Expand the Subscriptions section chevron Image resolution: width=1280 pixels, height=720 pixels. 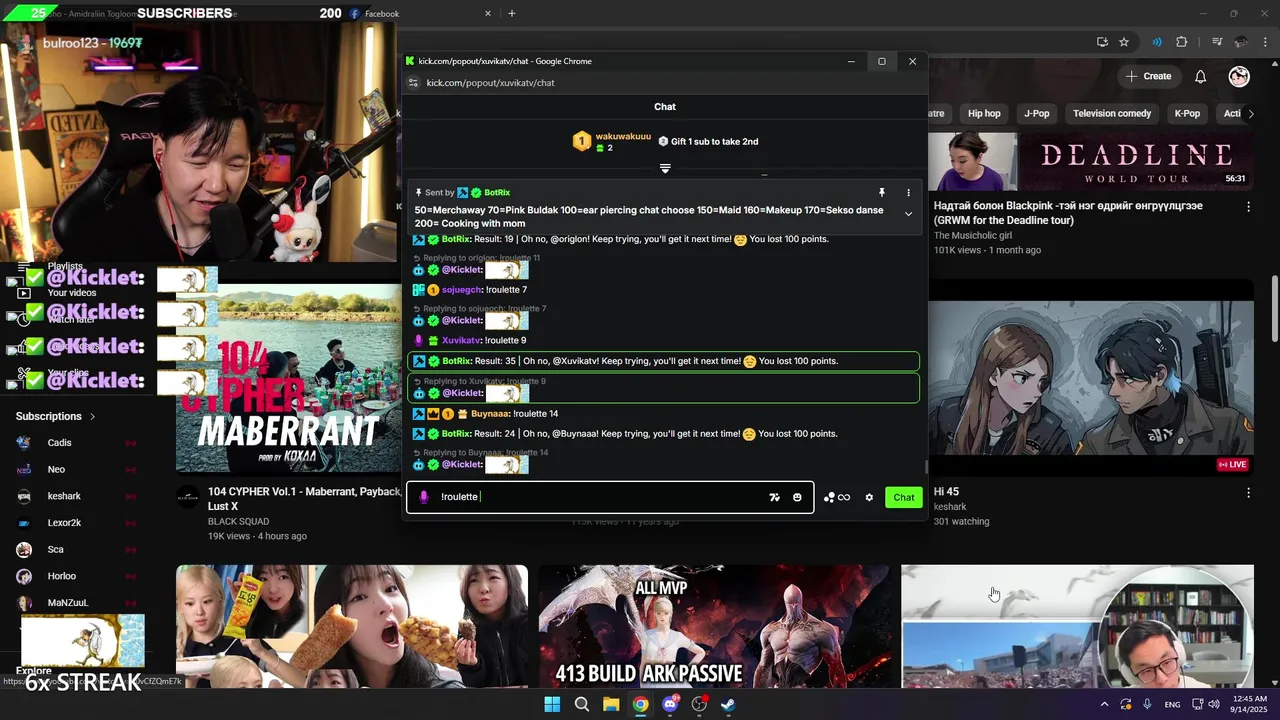click(93, 416)
